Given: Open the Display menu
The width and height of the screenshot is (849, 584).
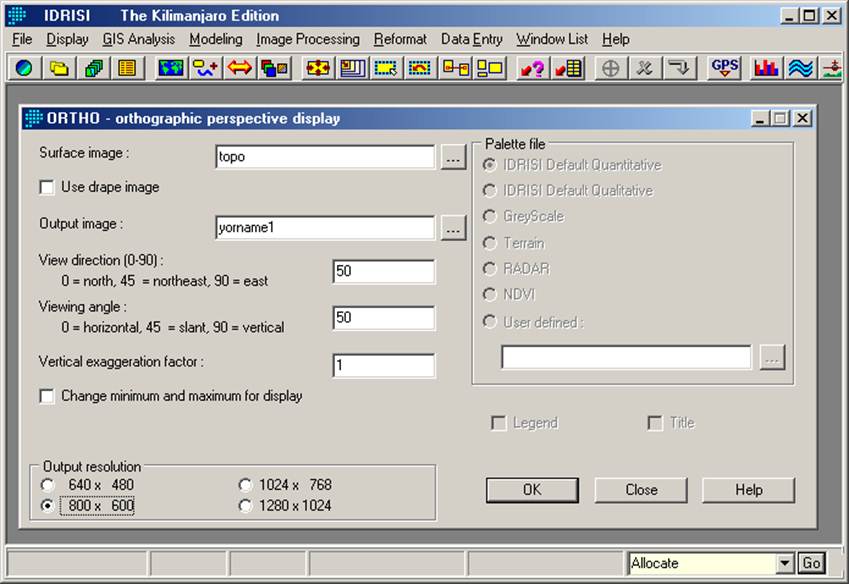Looking at the screenshot, I should coord(67,39).
